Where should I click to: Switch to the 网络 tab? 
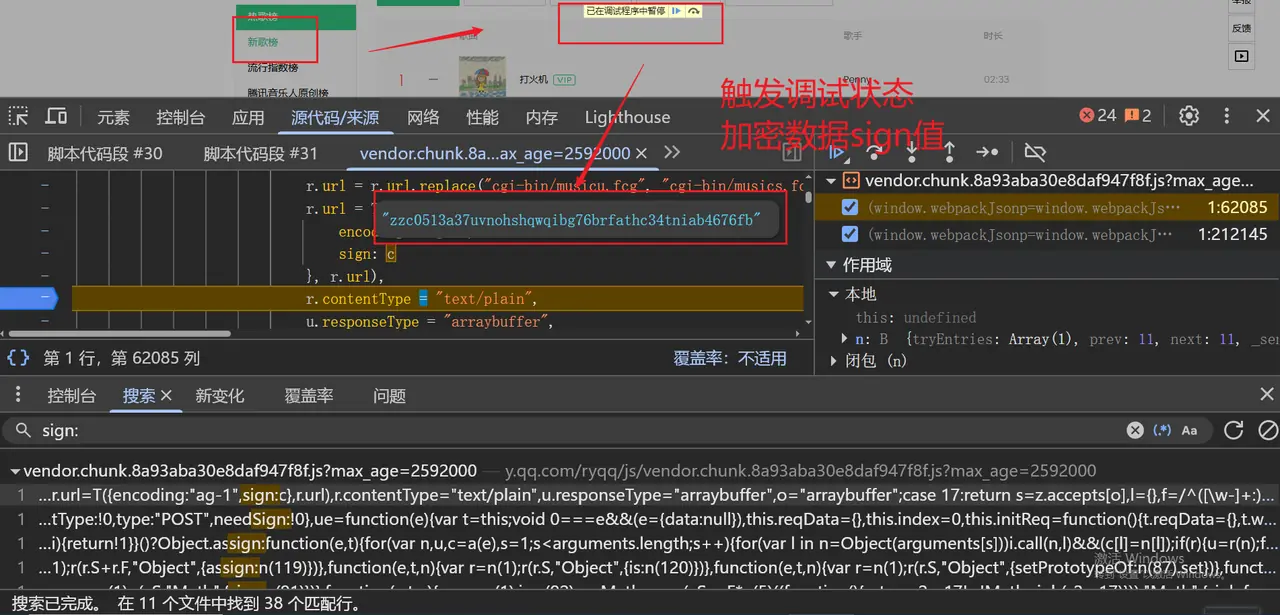tap(423, 117)
